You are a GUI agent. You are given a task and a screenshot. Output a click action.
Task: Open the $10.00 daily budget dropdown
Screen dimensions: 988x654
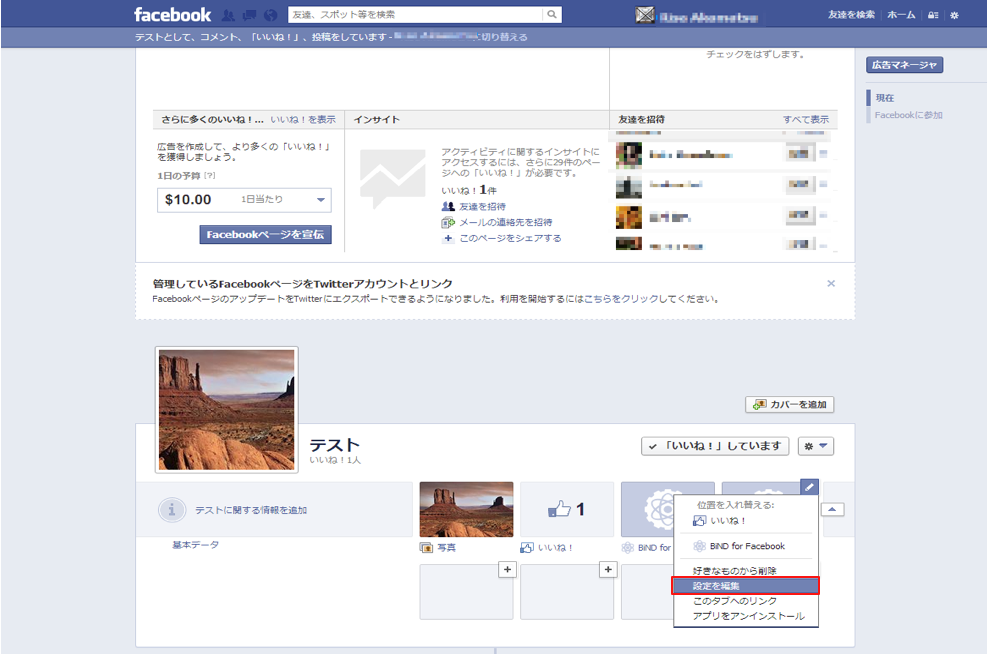tap(244, 200)
